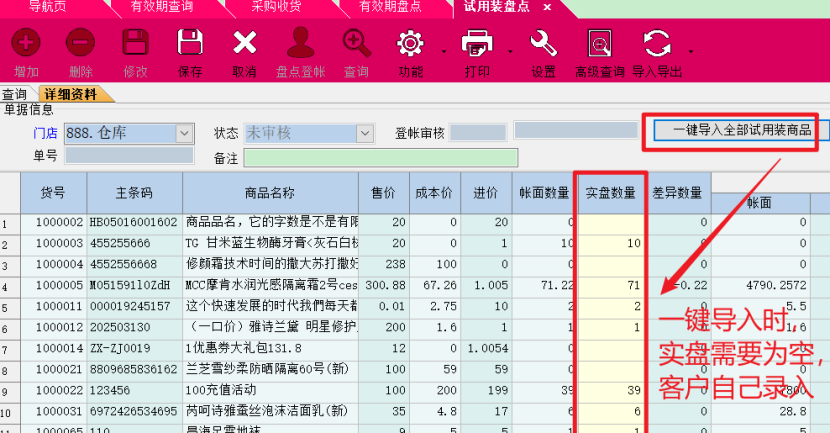This screenshot has height=433, width=830.
Task: Click the 实盘数量 column header
Action: point(611,193)
